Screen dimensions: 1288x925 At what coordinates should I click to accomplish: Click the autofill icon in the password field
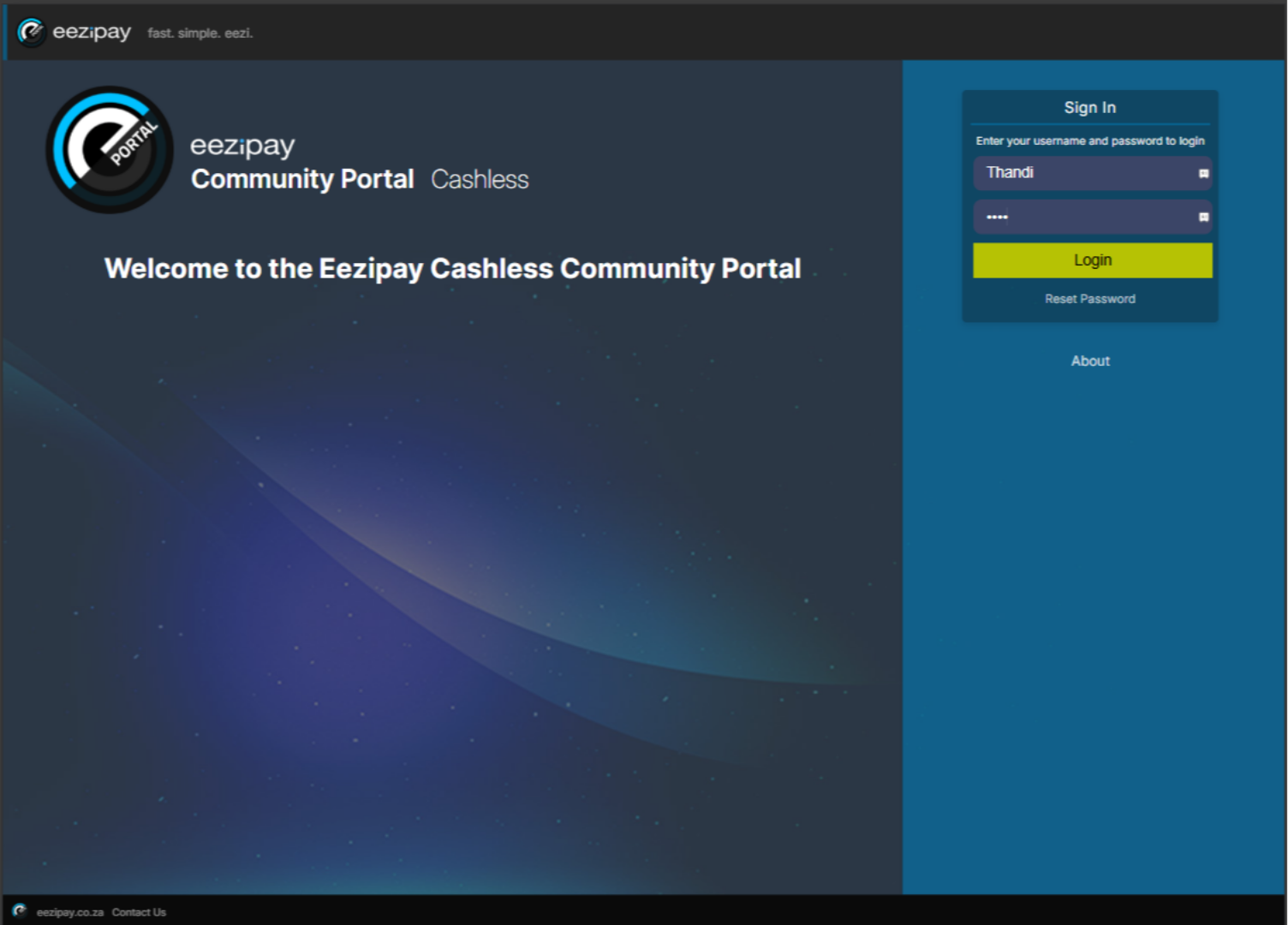pyautogui.click(x=1203, y=217)
